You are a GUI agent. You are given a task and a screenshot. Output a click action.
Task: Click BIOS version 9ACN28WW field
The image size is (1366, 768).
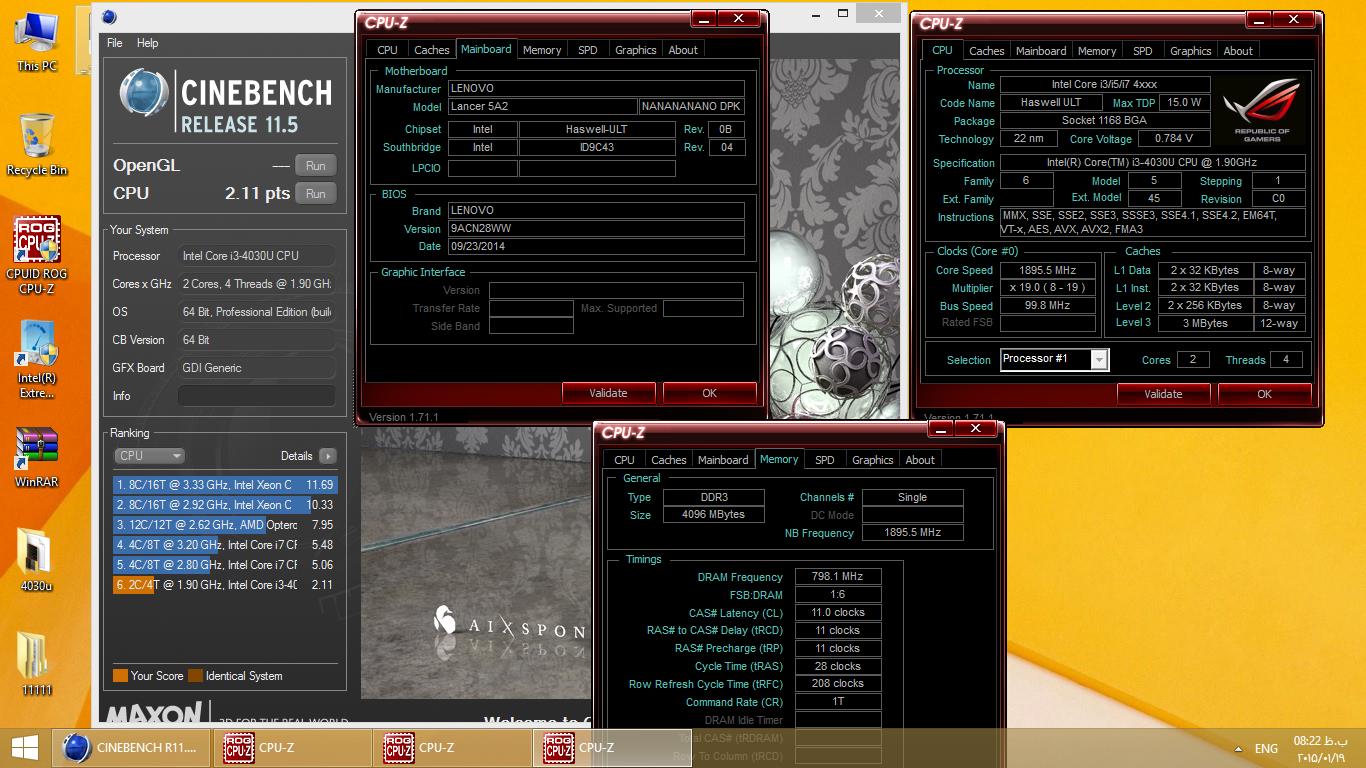(596, 229)
